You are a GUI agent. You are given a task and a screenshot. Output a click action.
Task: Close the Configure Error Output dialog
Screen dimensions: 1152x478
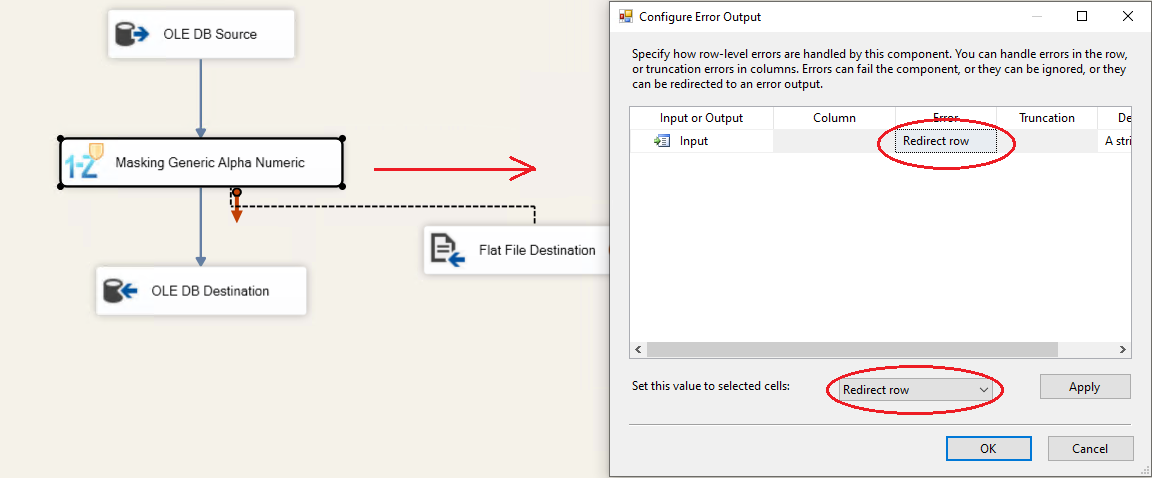tap(1128, 17)
